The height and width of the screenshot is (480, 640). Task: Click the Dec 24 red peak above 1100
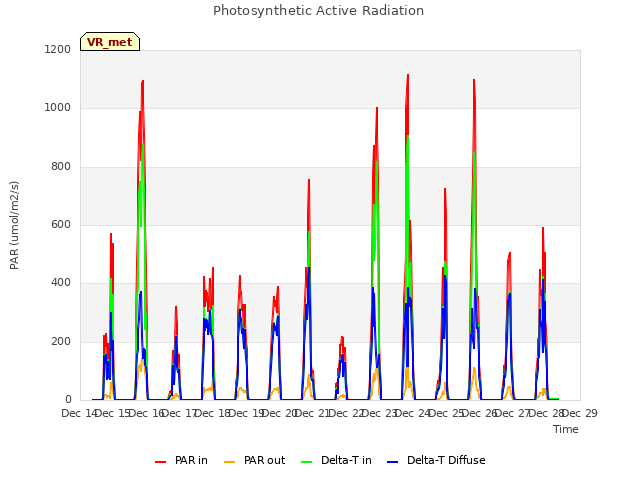pos(408,75)
